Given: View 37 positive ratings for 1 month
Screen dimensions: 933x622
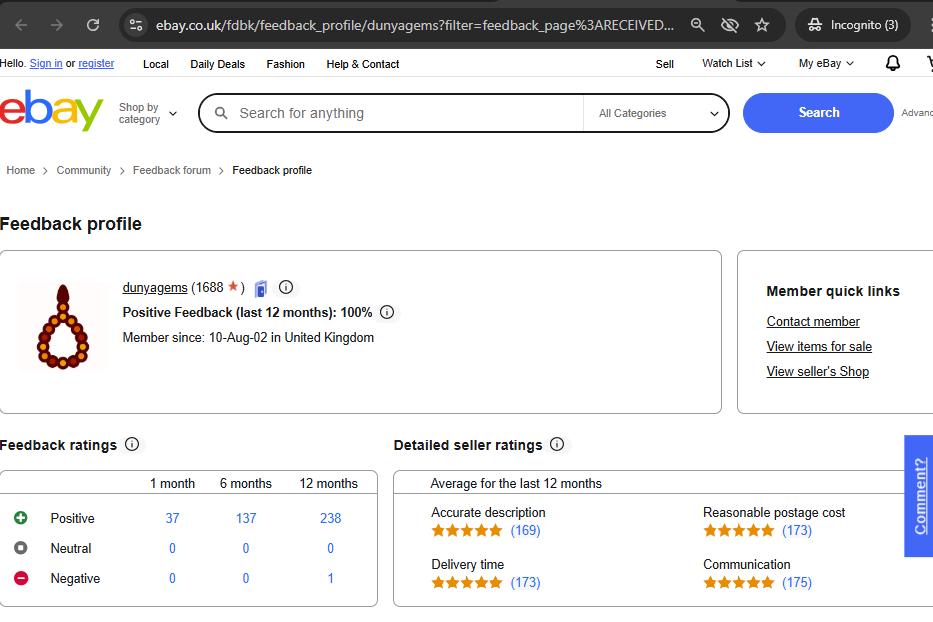Looking at the screenshot, I should tap(173, 518).
